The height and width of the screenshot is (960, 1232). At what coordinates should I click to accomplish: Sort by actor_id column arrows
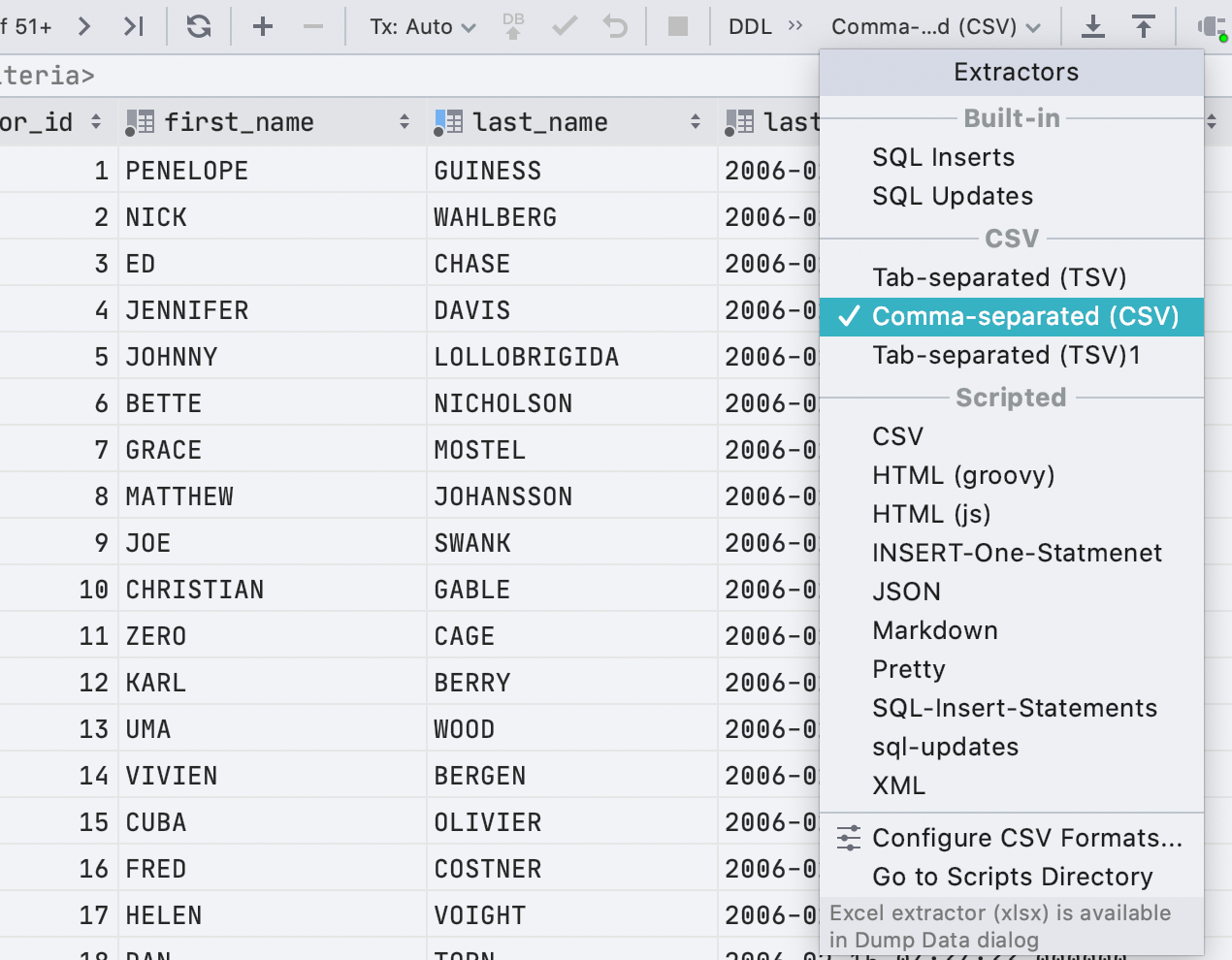pos(95,122)
